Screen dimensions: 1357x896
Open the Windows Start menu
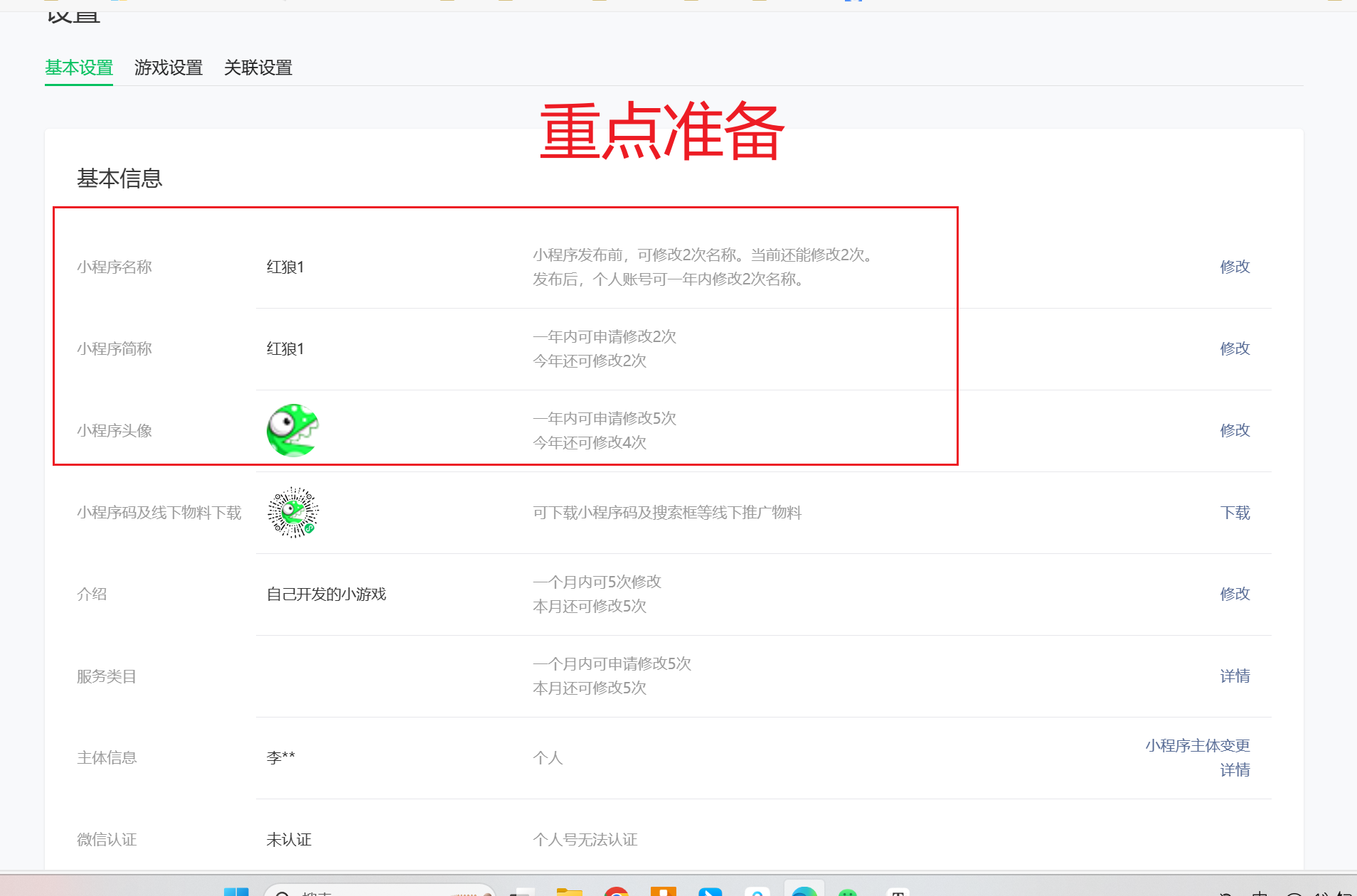pos(236,892)
